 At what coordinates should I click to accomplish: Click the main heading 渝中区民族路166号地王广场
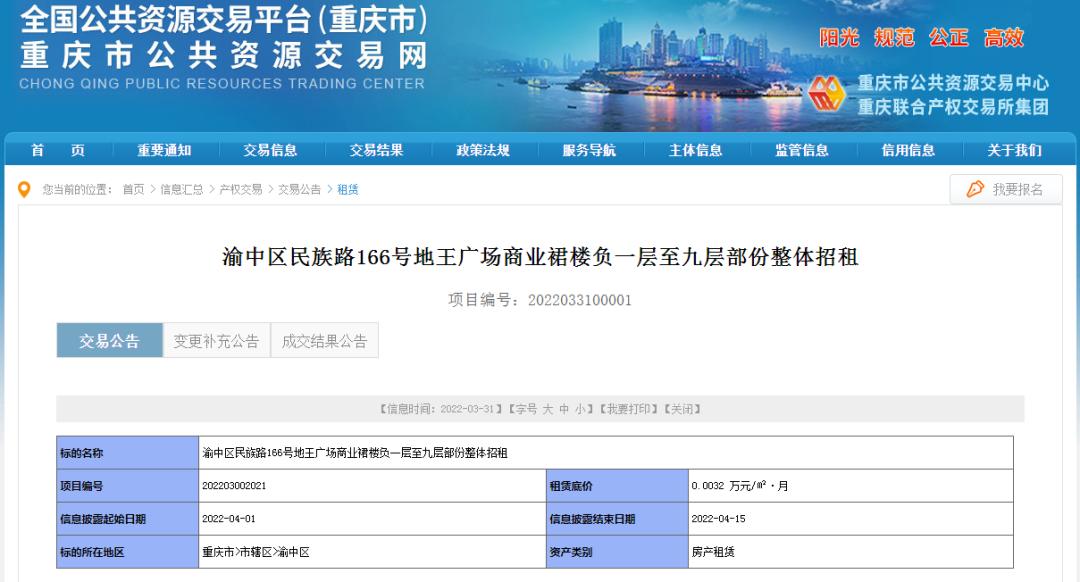(540, 257)
